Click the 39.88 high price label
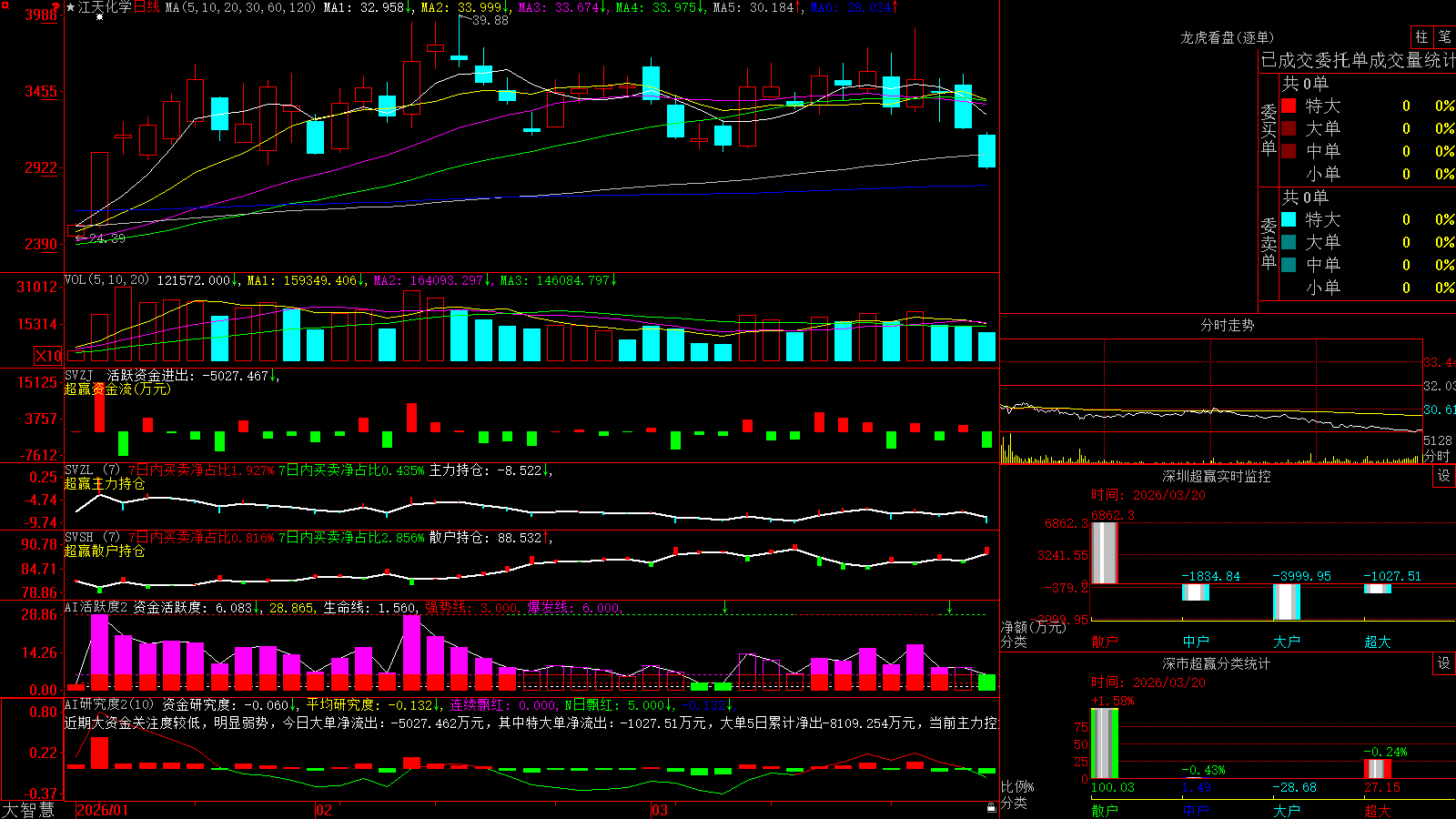Screen dimensions: 1456x819 pos(491,20)
